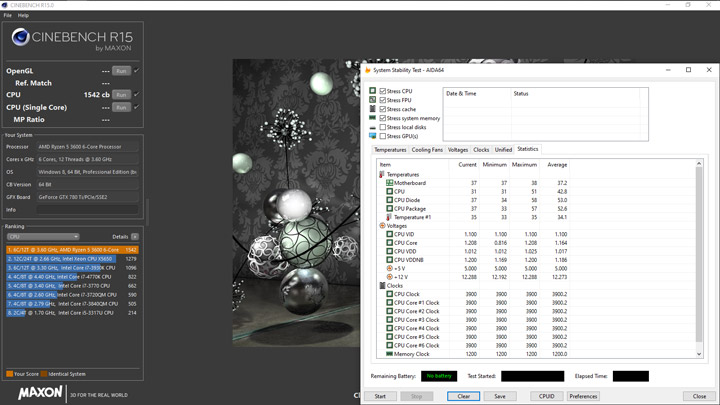The width and height of the screenshot is (720, 405).
Task: Click the Temperature #1 sensor icon
Action: 389,217
